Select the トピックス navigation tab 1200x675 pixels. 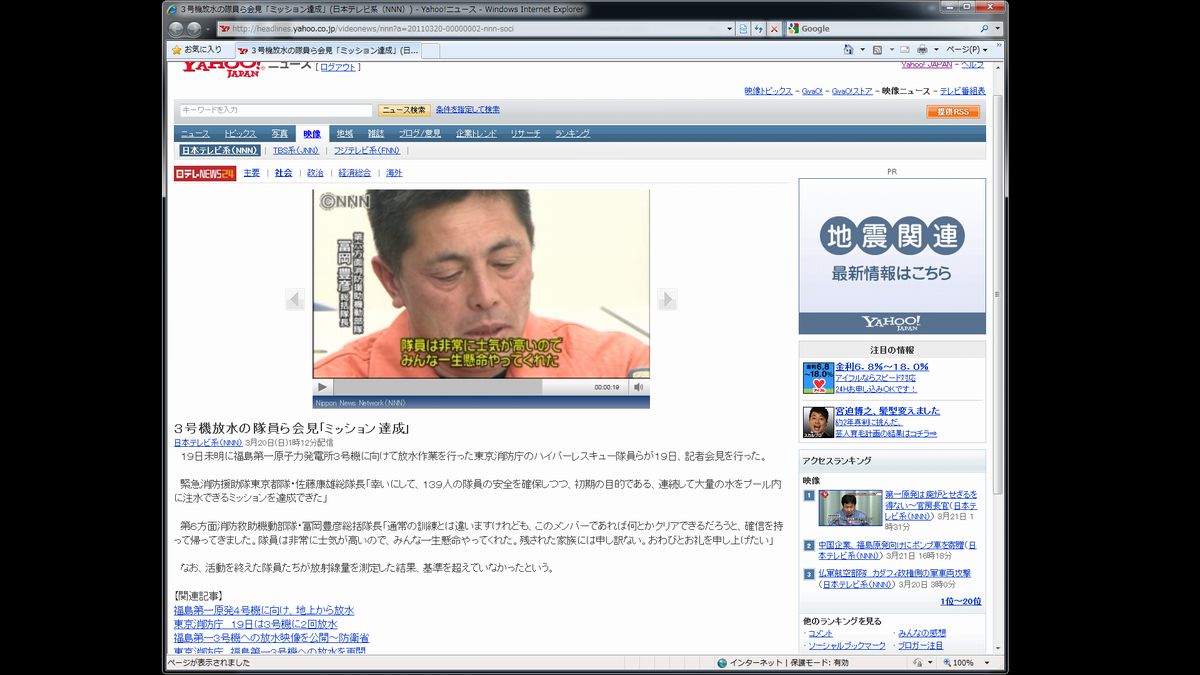tap(240, 133)
